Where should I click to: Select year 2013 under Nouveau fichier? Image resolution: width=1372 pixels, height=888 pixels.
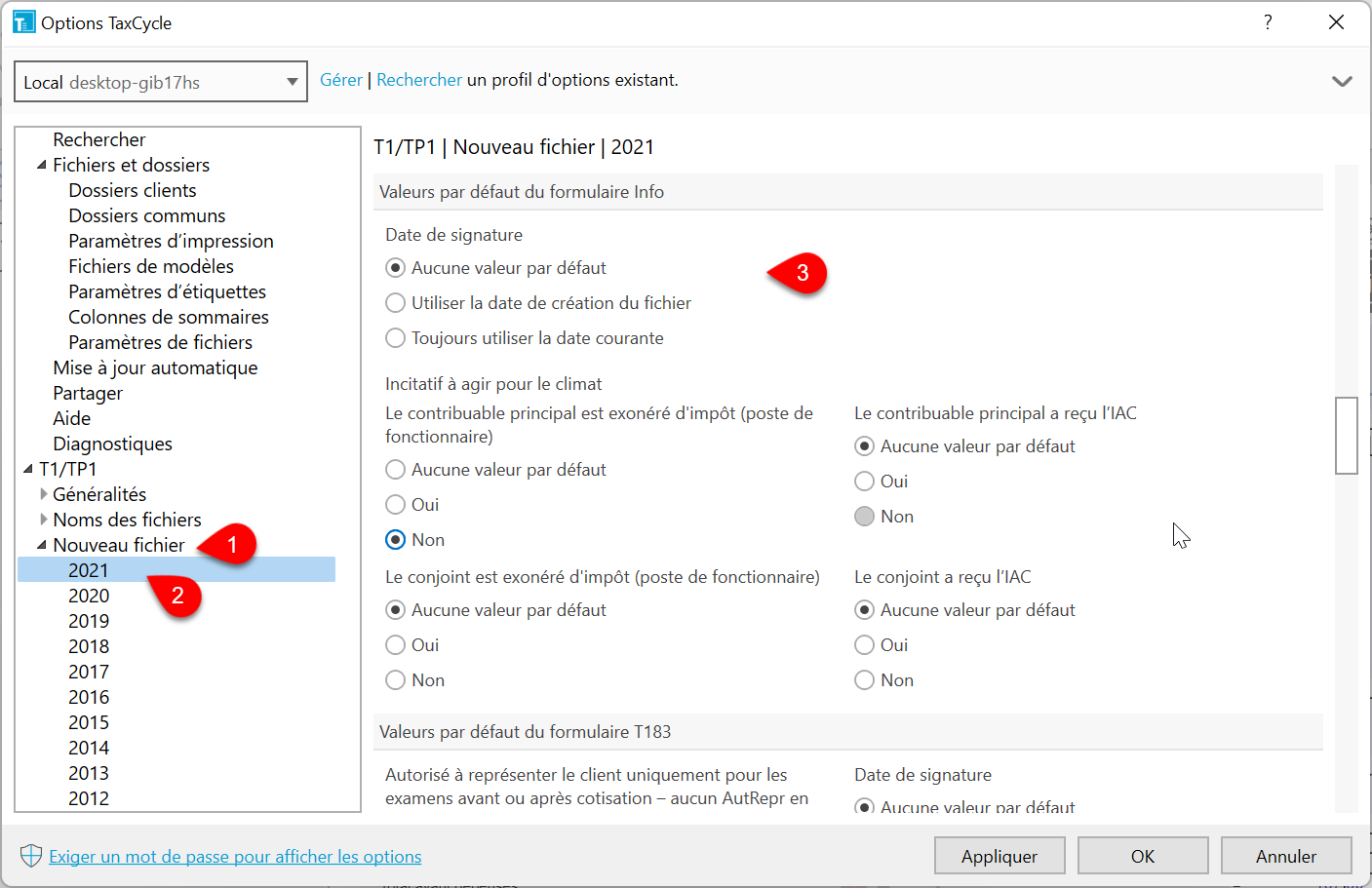(x=89, y=773)
